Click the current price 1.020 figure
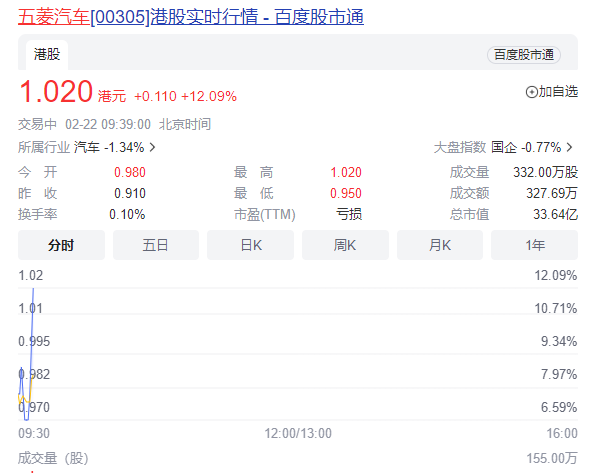This screenshot has width=592, height=473. tap(56, 92)
